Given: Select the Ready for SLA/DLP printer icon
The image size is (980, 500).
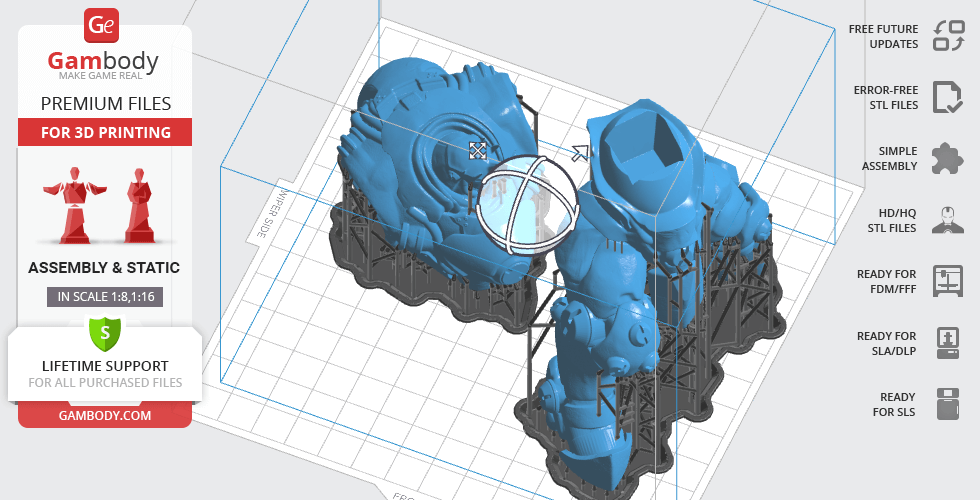Looking at the screenshot, I should pyautogui.click(x=946, y=343).
